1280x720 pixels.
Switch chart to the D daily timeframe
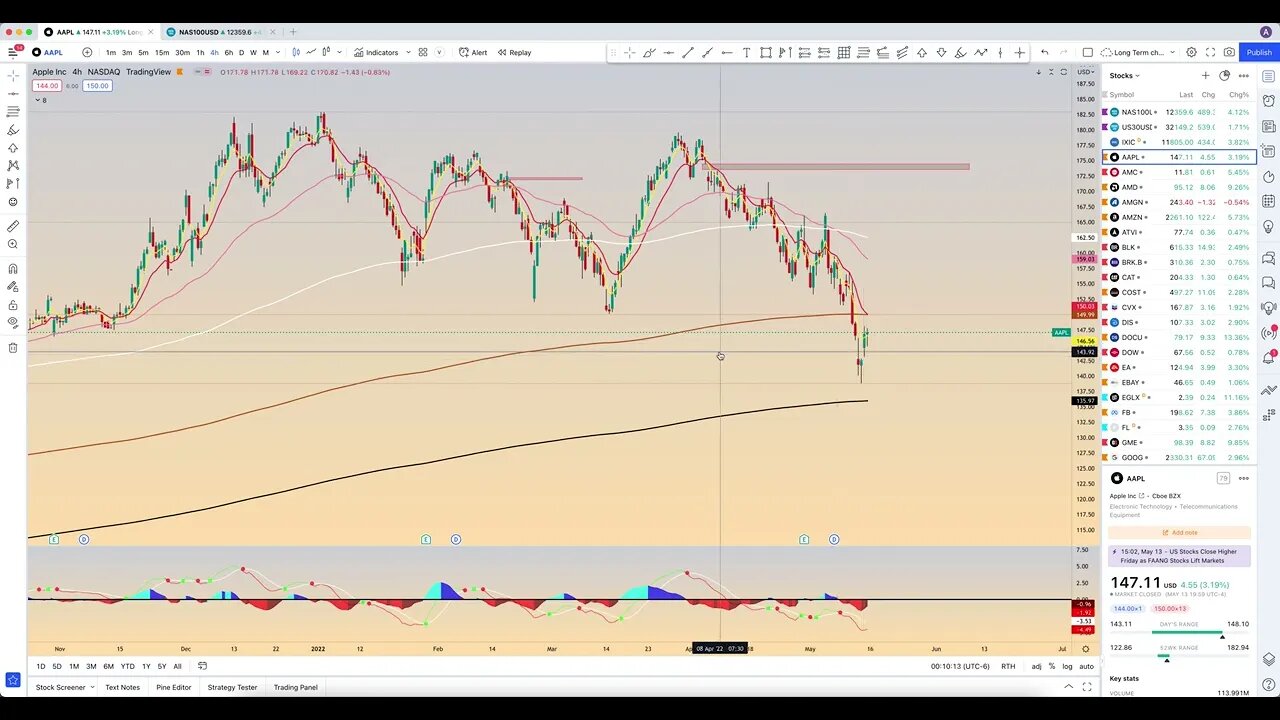(241, 52)
